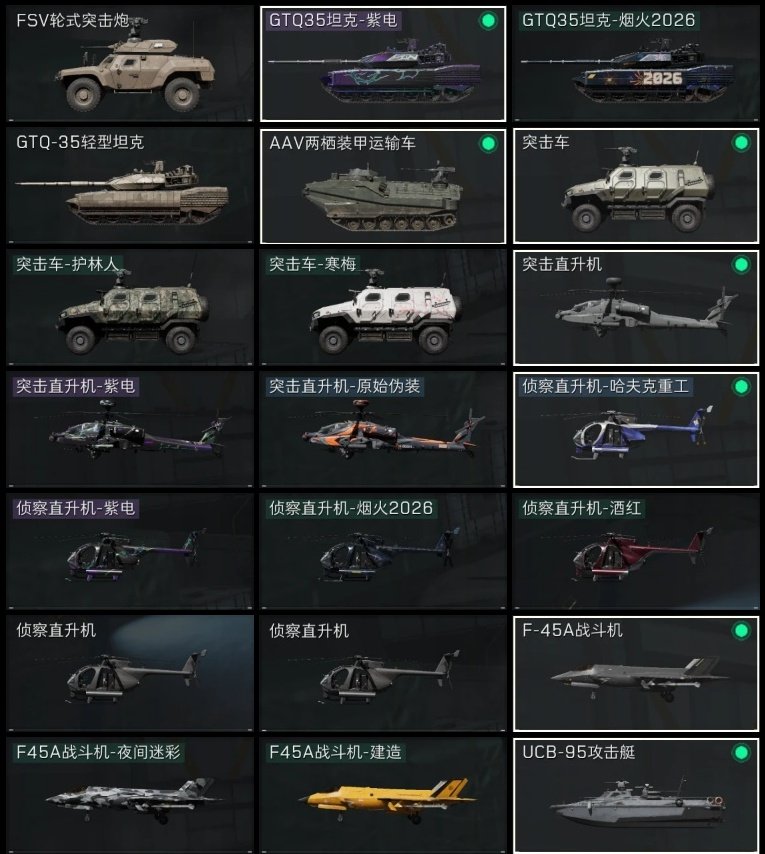Click the green equipped dot on AAV两栖装甲运输车

click(x=488, y=143)
